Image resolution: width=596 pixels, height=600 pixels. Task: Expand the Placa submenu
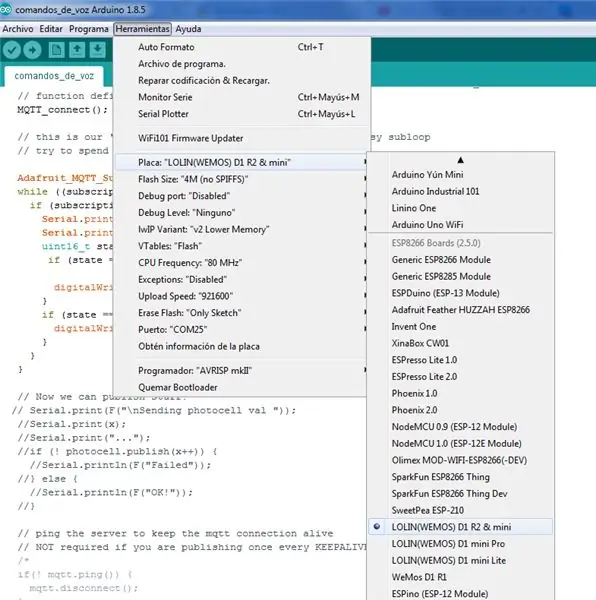tap(241, 163)
